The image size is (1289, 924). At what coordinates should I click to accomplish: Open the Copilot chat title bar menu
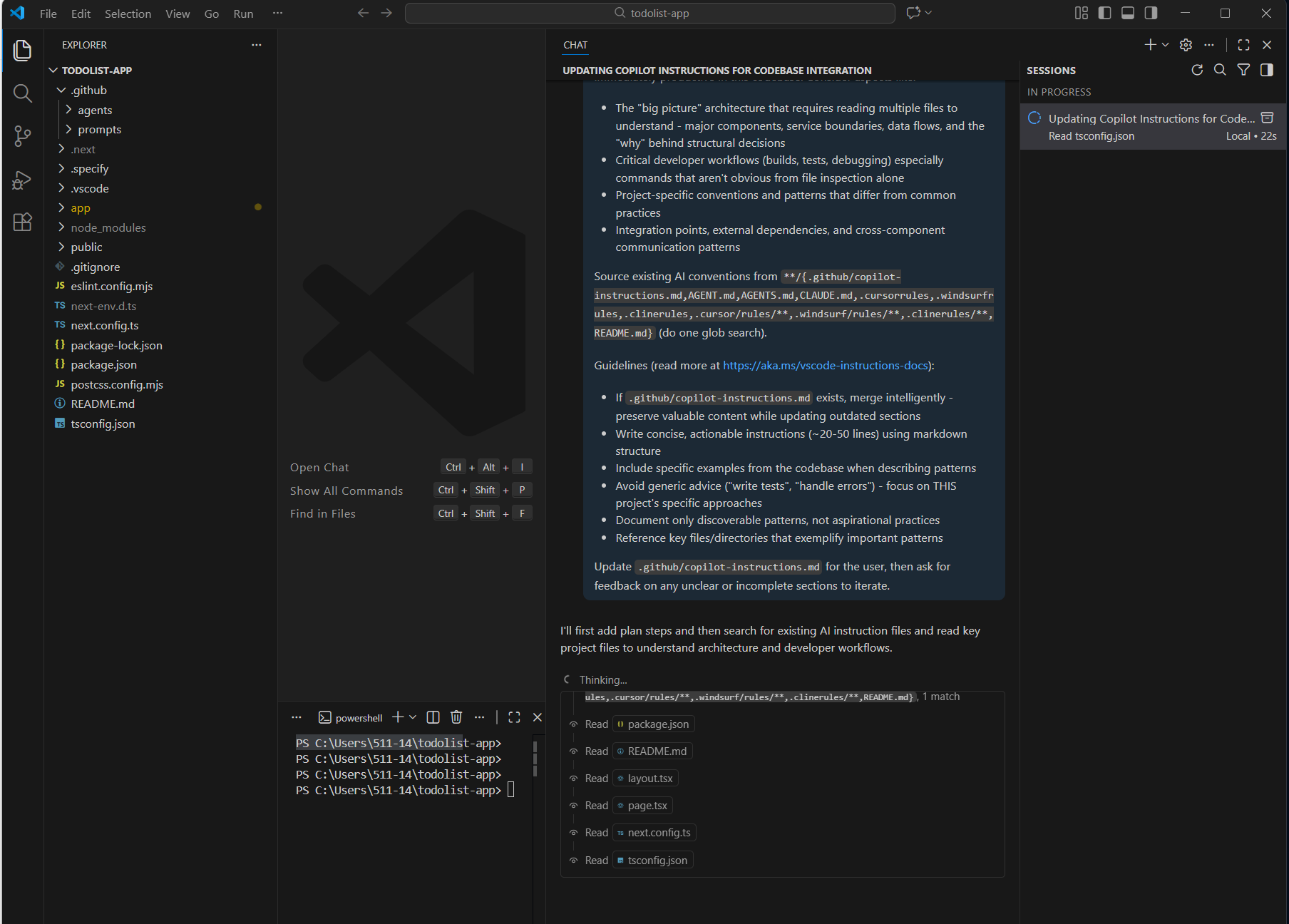click(919, 13)
